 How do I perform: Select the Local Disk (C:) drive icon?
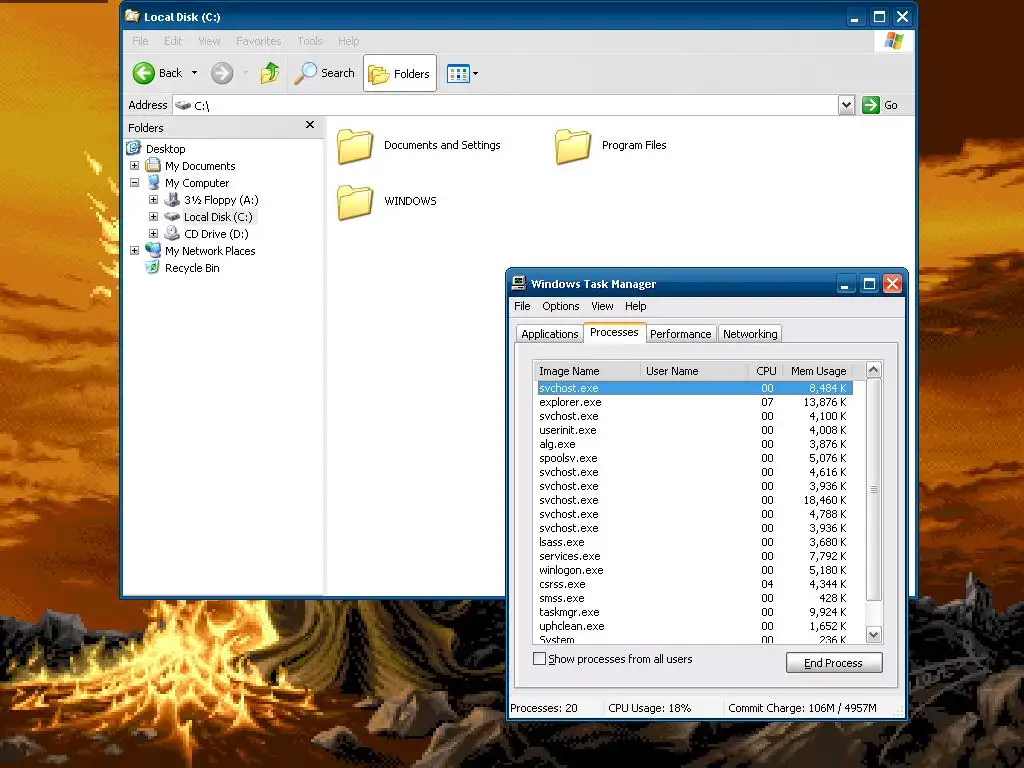(172, 217)
